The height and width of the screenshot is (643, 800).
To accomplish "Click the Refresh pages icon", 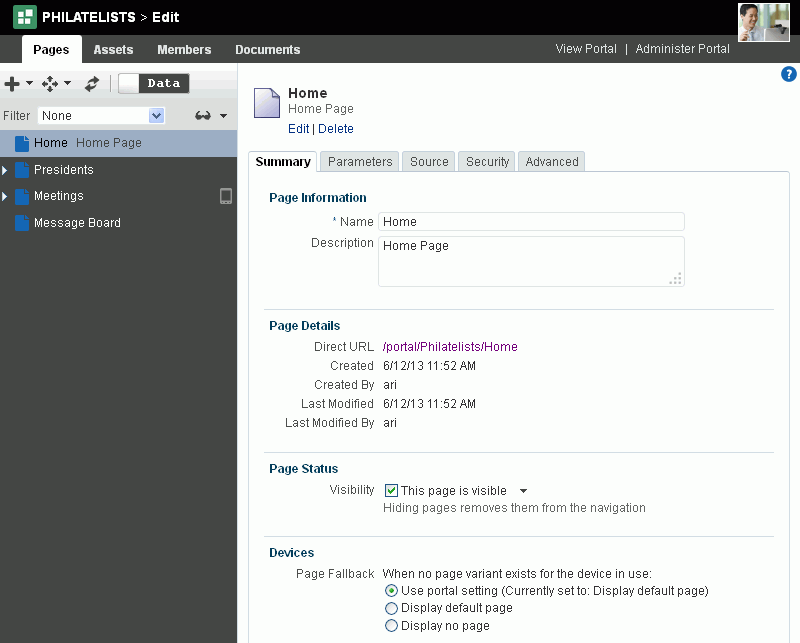I will [x=92, y=83].
